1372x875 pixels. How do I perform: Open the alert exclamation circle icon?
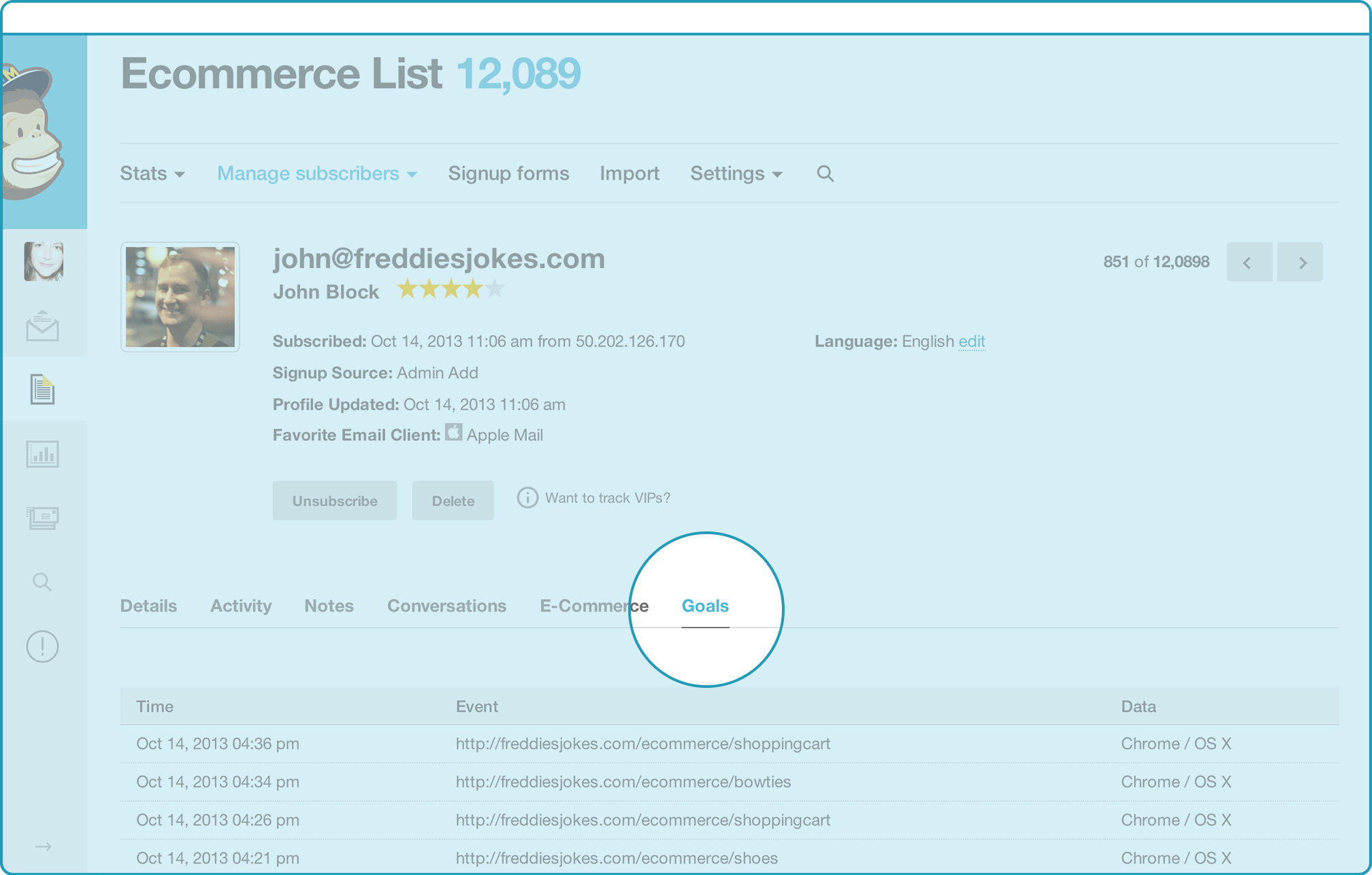point(42,646)
